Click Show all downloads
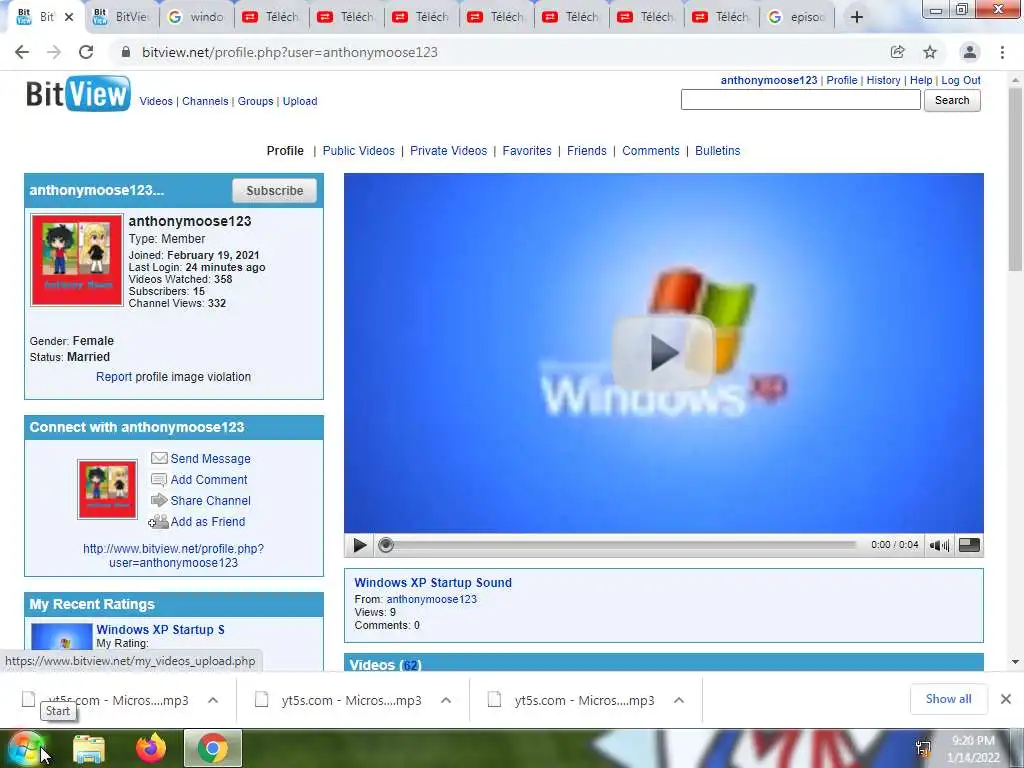The height and width of the screenshot is (768, 1024). (x=948, y=699)
